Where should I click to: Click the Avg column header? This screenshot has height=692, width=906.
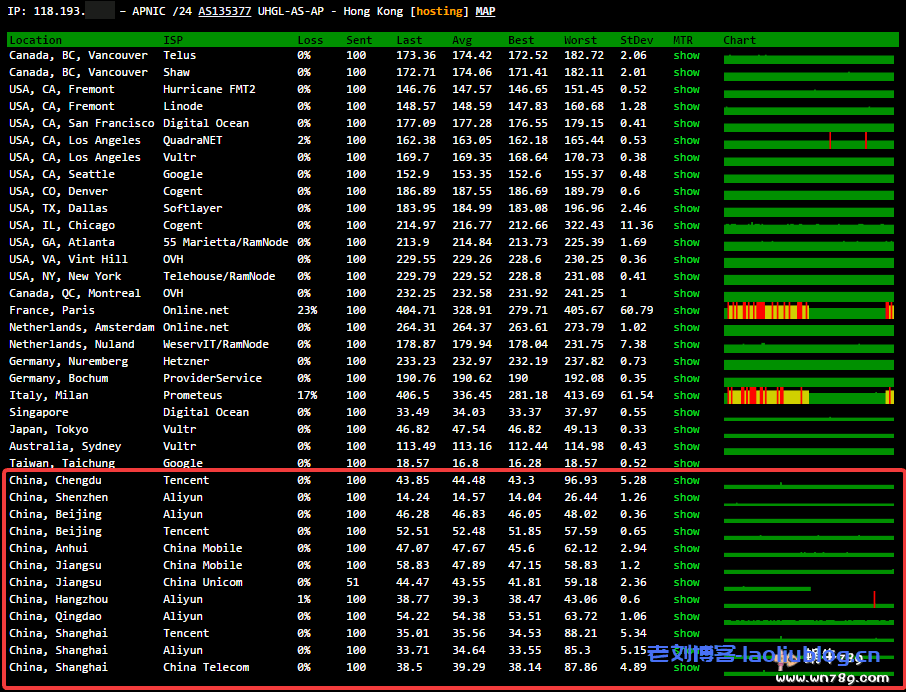tap(462, 40)
